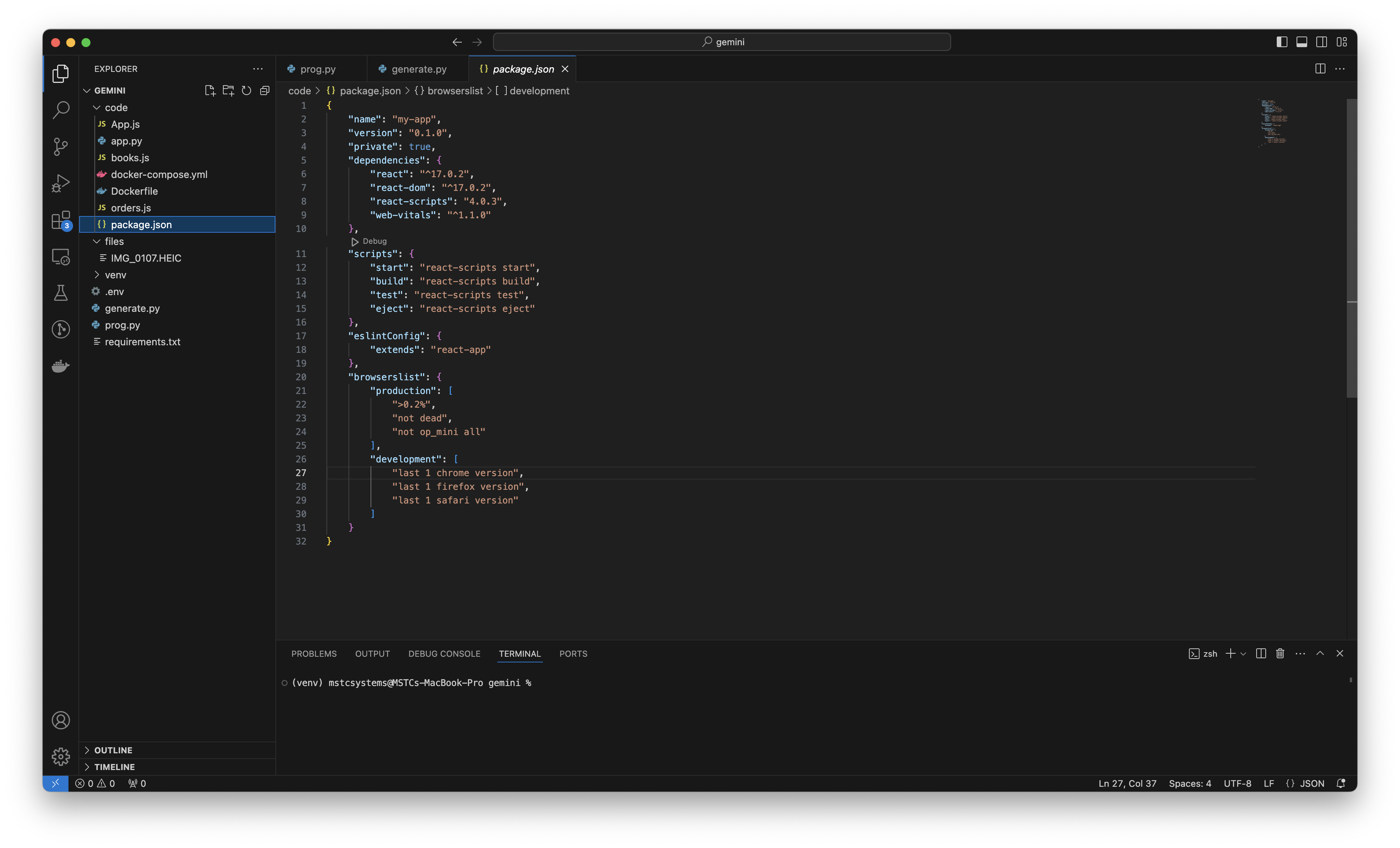Image resolution: width=1400 pixels, height=848 pixels.
Task: Open the Extensions view with the badge
Action: coord(61,221)
